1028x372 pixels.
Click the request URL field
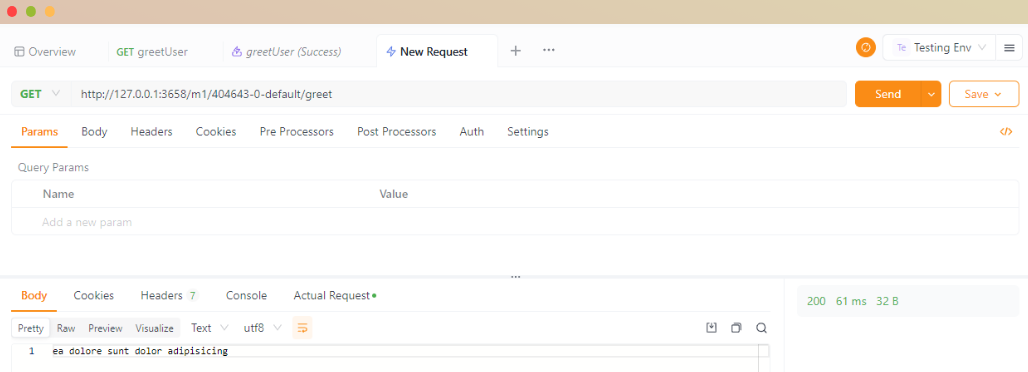(x=458, y=94)
